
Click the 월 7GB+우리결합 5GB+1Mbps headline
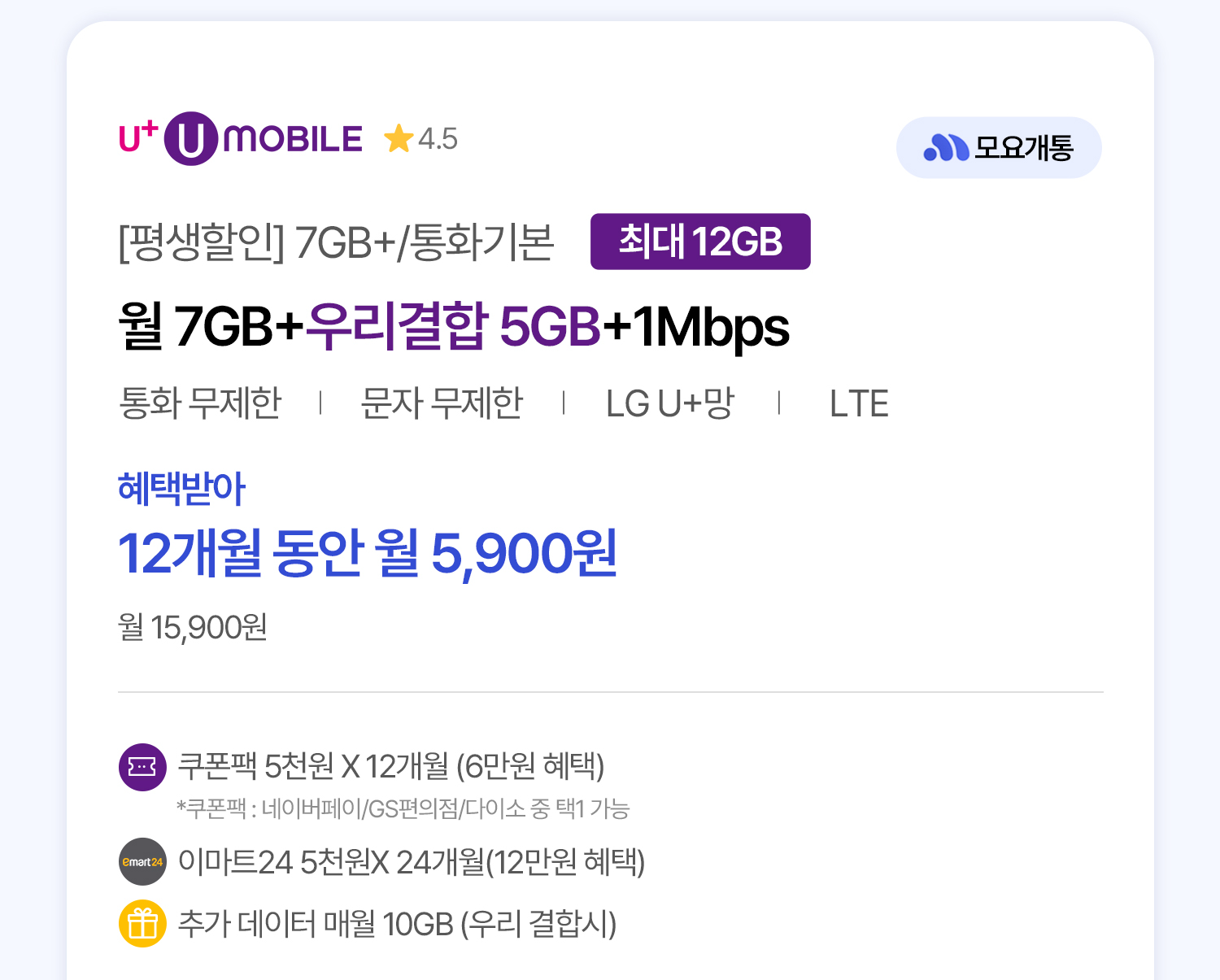(x=453, y=326)
